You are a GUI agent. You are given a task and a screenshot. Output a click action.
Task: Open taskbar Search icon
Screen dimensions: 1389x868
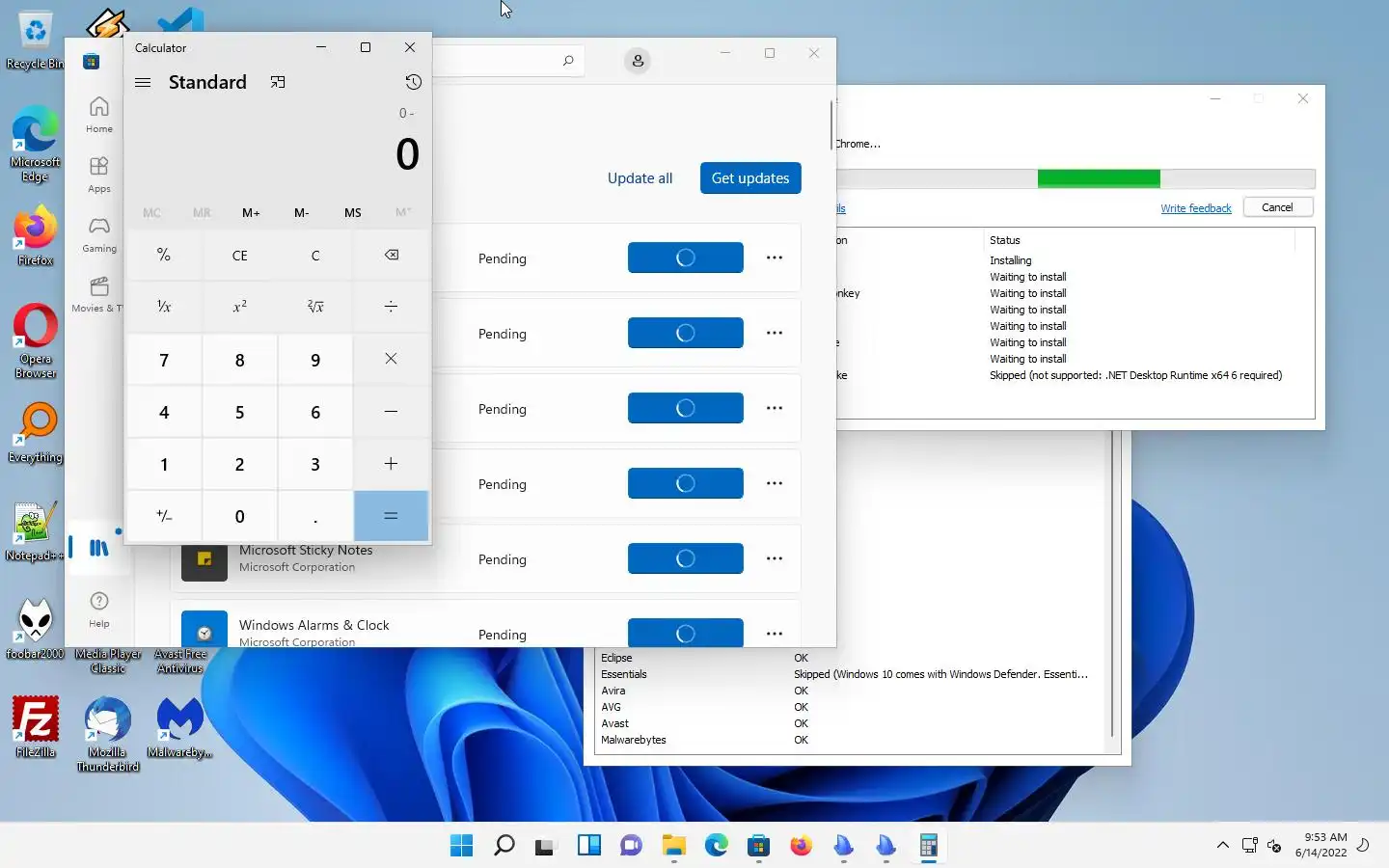[504, 846]
